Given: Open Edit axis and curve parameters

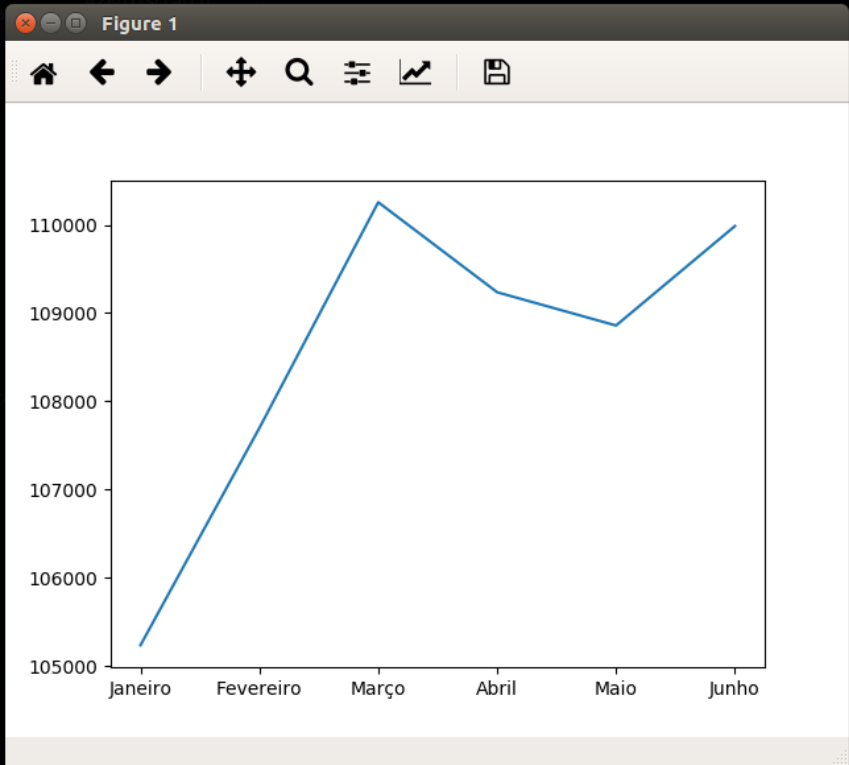Looking at the screenshot, I should point(415,72).
